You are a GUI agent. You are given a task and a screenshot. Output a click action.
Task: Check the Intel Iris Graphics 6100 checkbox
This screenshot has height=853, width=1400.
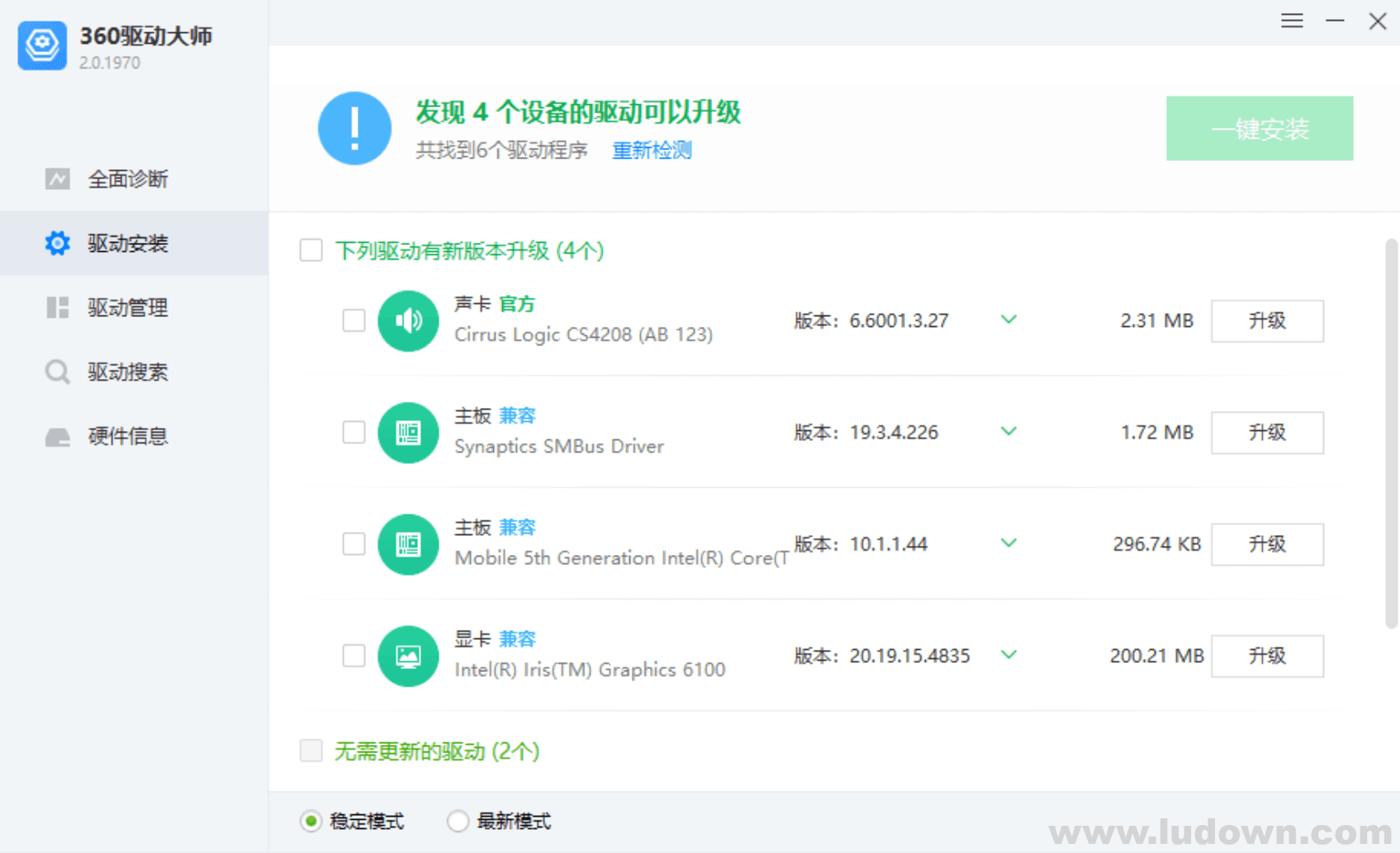[354, 656]
